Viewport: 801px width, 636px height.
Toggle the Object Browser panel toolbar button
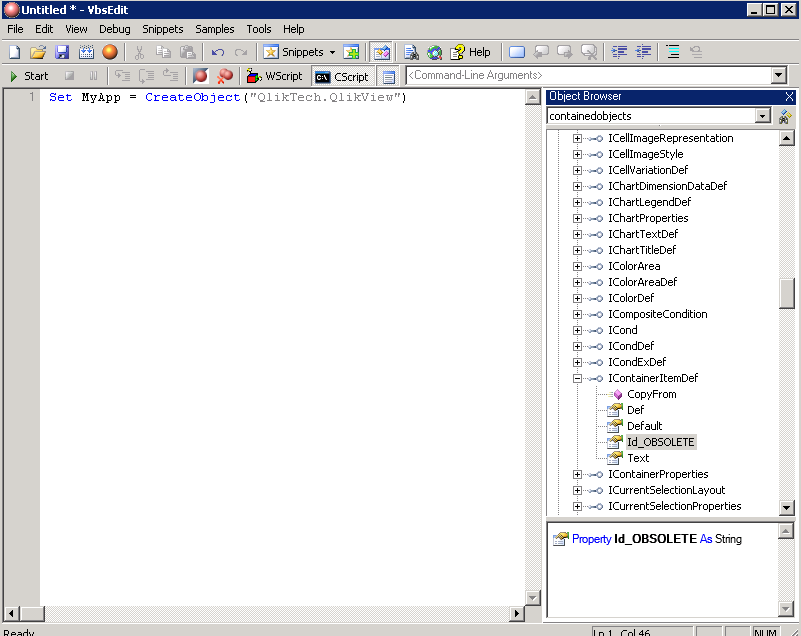381,52
